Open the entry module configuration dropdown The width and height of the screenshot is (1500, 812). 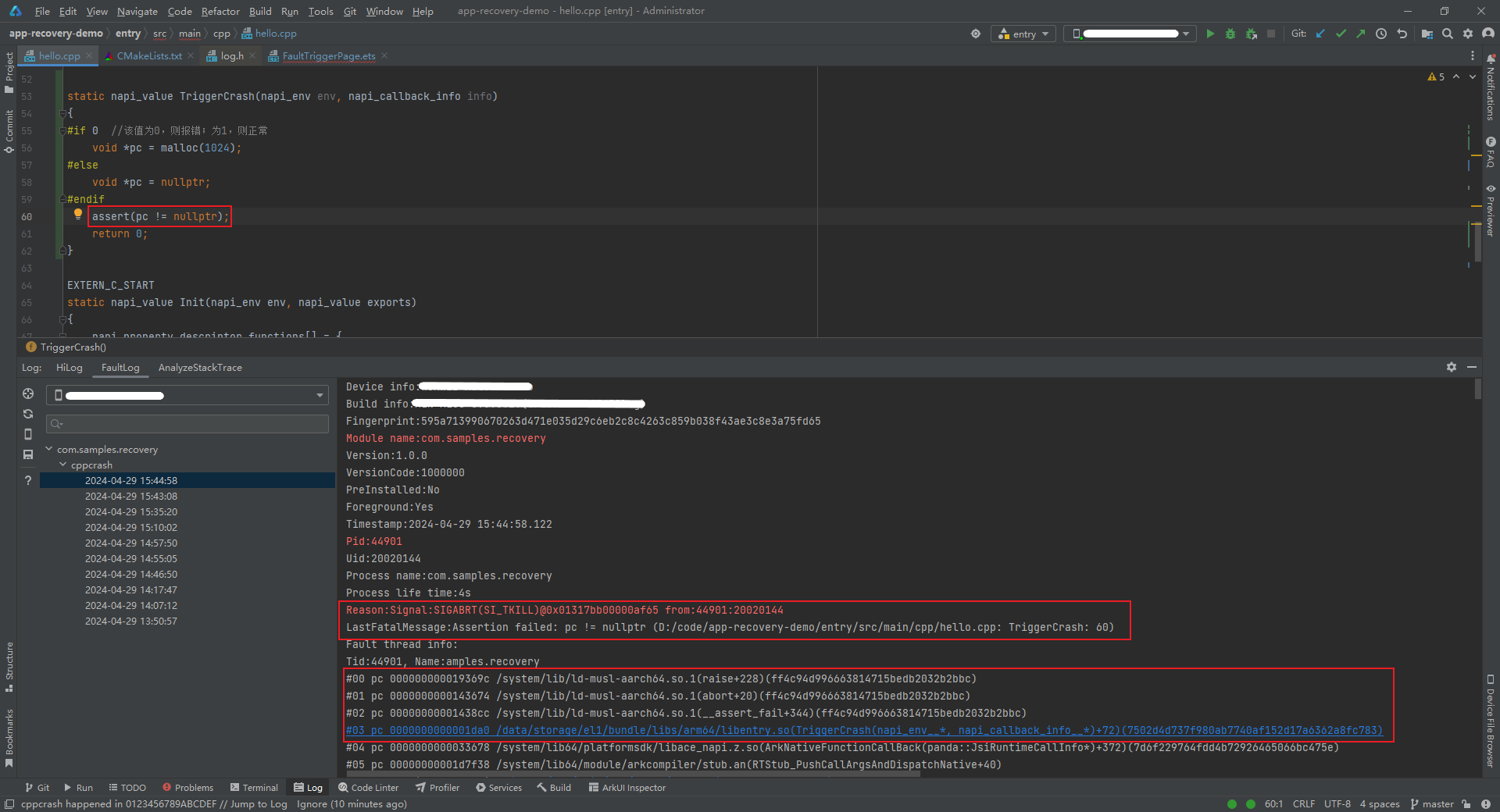coord(1023,34)
